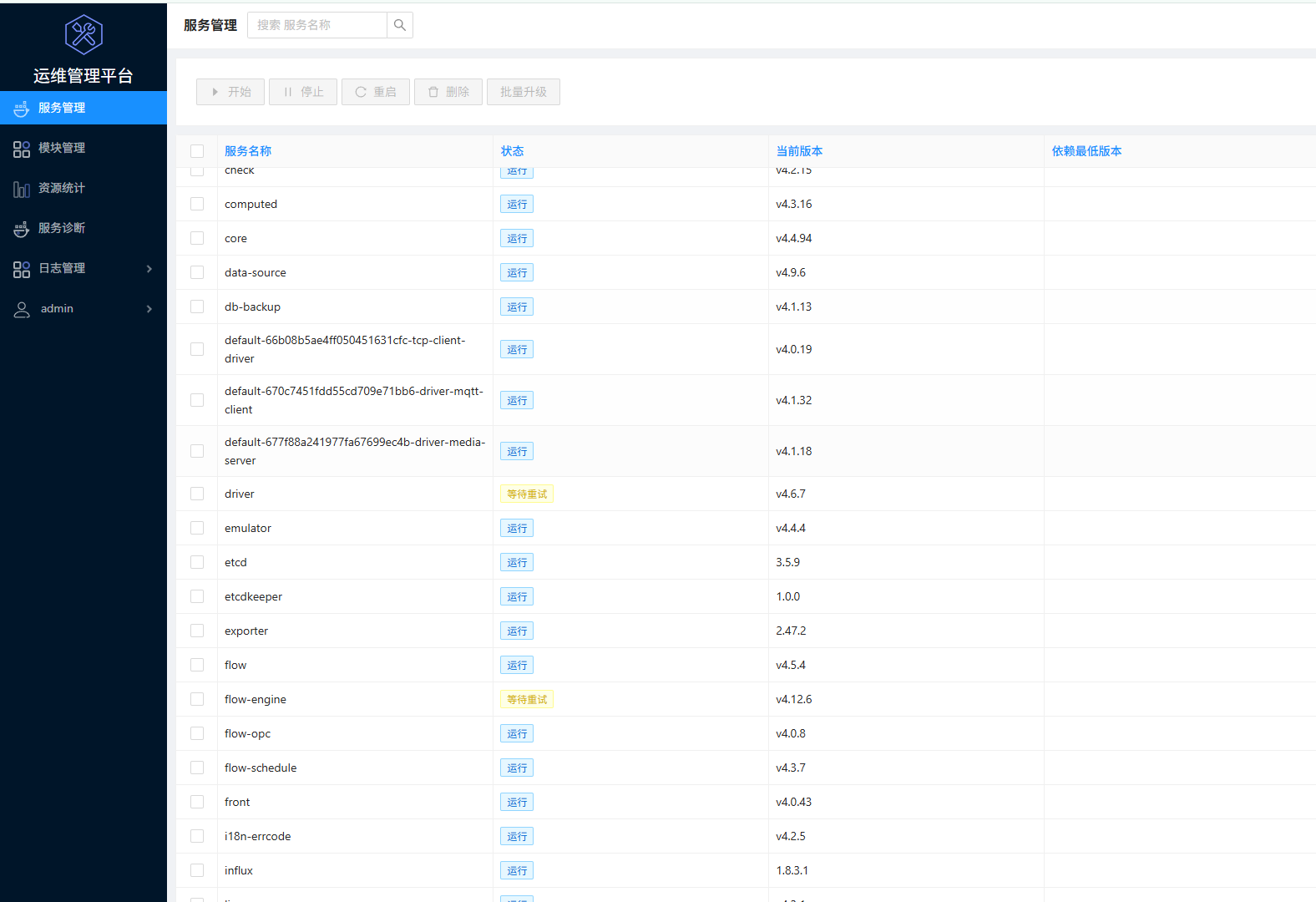Screen dimensions: 1316x902
Task: Select the flow-schedule row checkbox
Action: (x=197, y=768)
